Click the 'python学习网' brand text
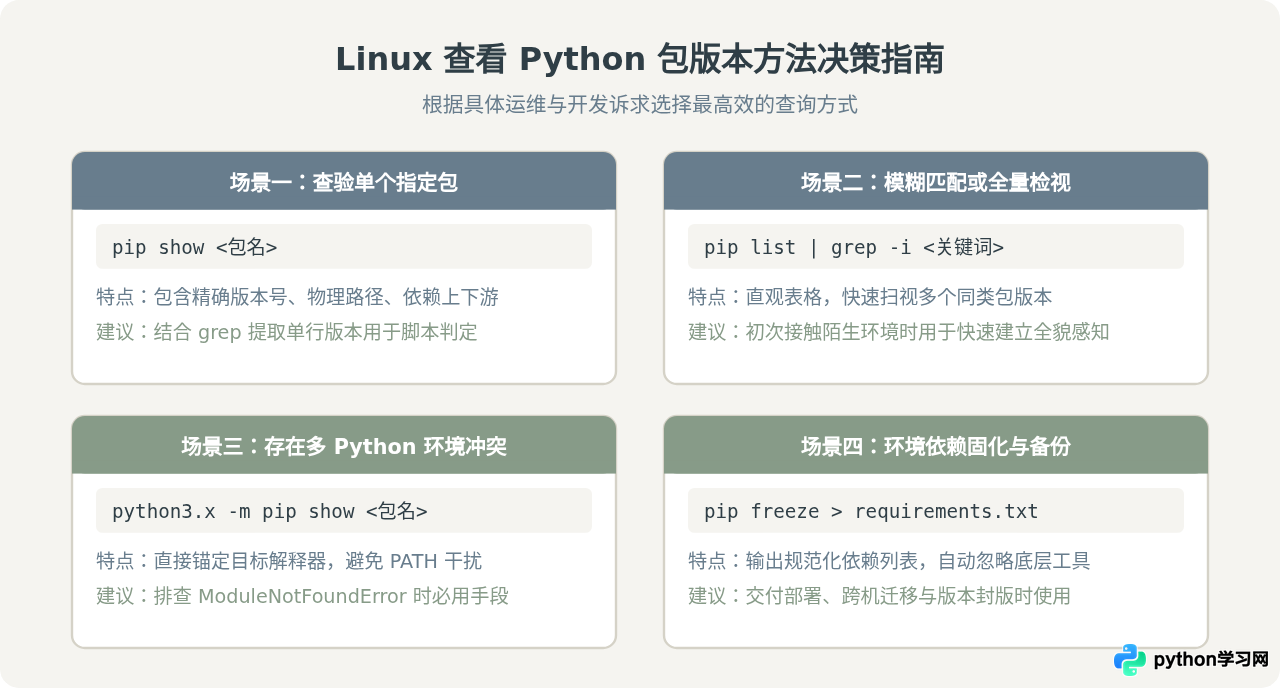The image size is (1280, 688). click(1211, 660)
